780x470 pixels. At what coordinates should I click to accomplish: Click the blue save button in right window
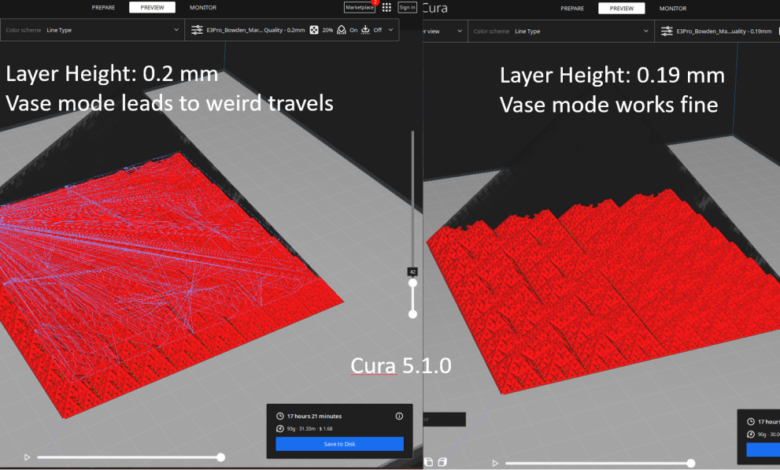click(x=763, y=450)
